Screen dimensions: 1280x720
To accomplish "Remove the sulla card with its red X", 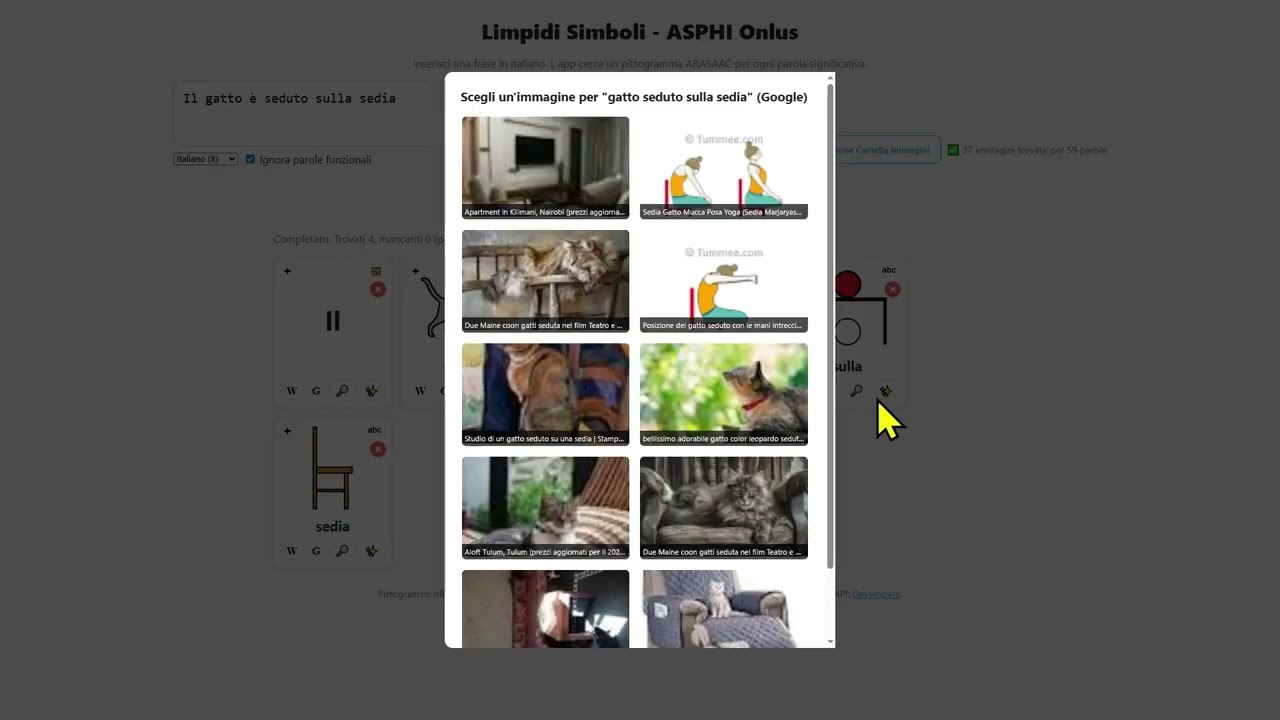I will (x=892, y=289).
